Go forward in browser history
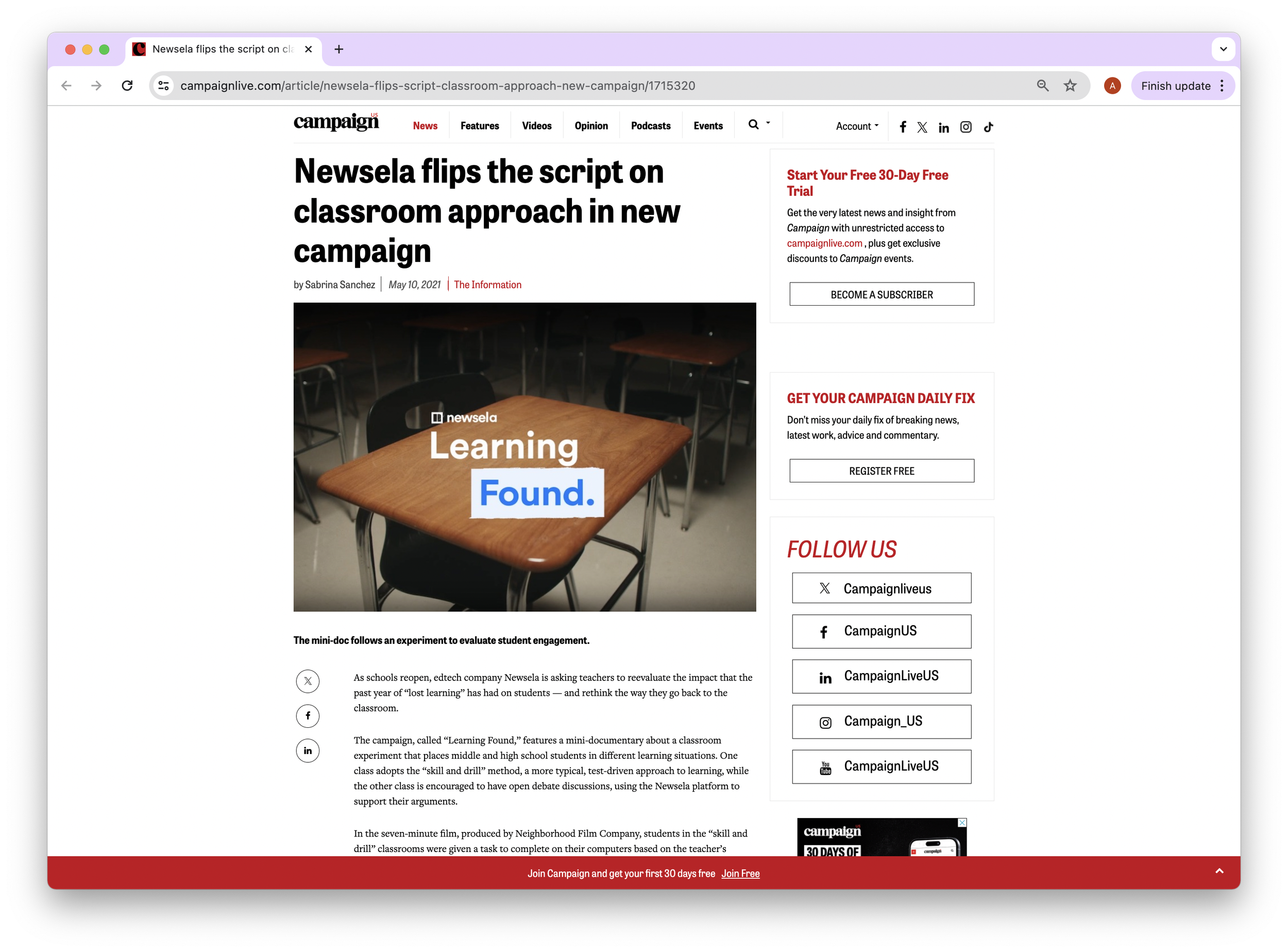Image resolution: width=1288 pixels, height=952 pixels. [96, 86]
